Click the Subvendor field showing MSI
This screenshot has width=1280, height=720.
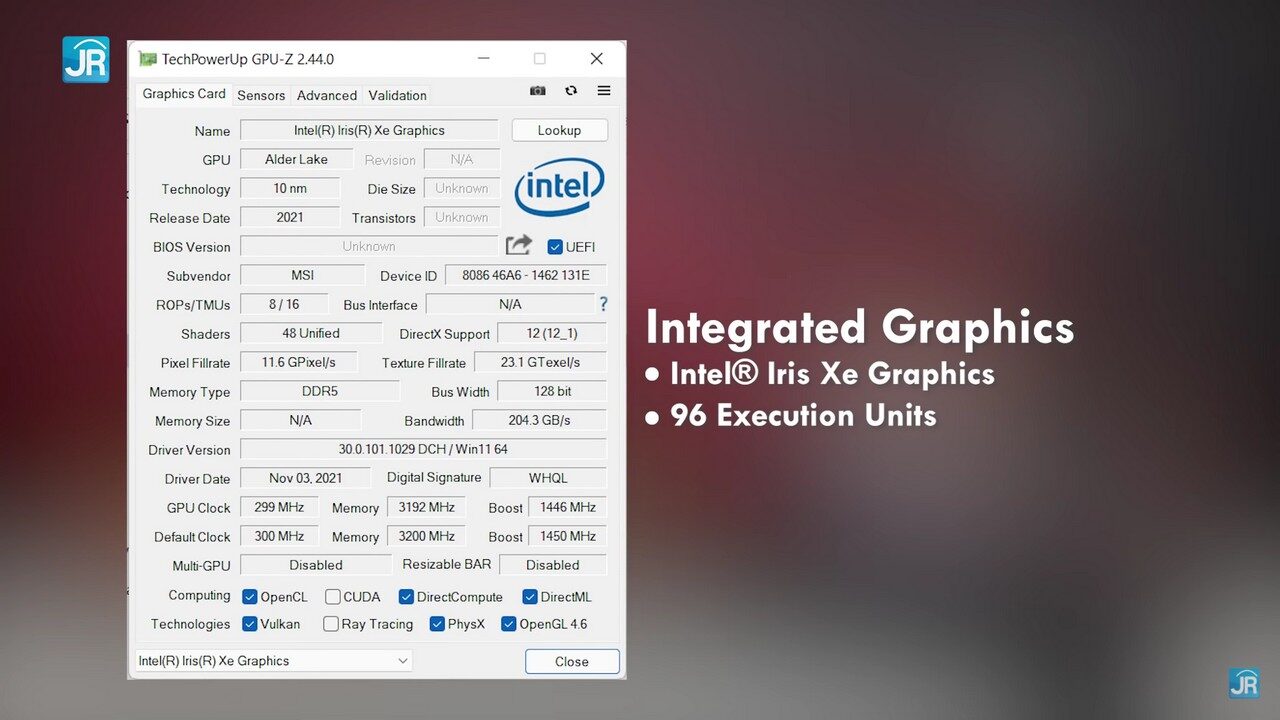[x=303, y=275]
